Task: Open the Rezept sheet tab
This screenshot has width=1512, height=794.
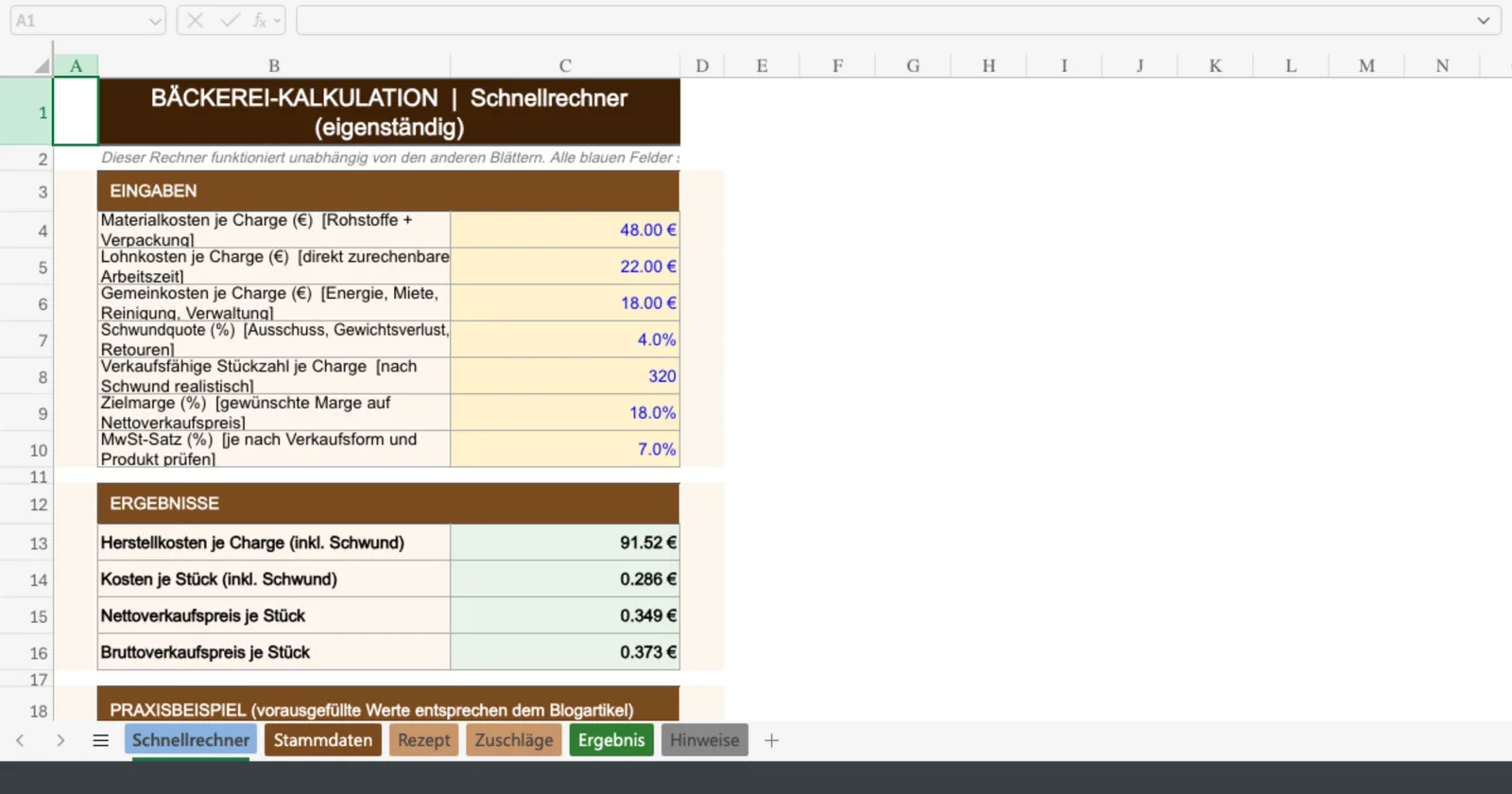Action: pos(423,740)
